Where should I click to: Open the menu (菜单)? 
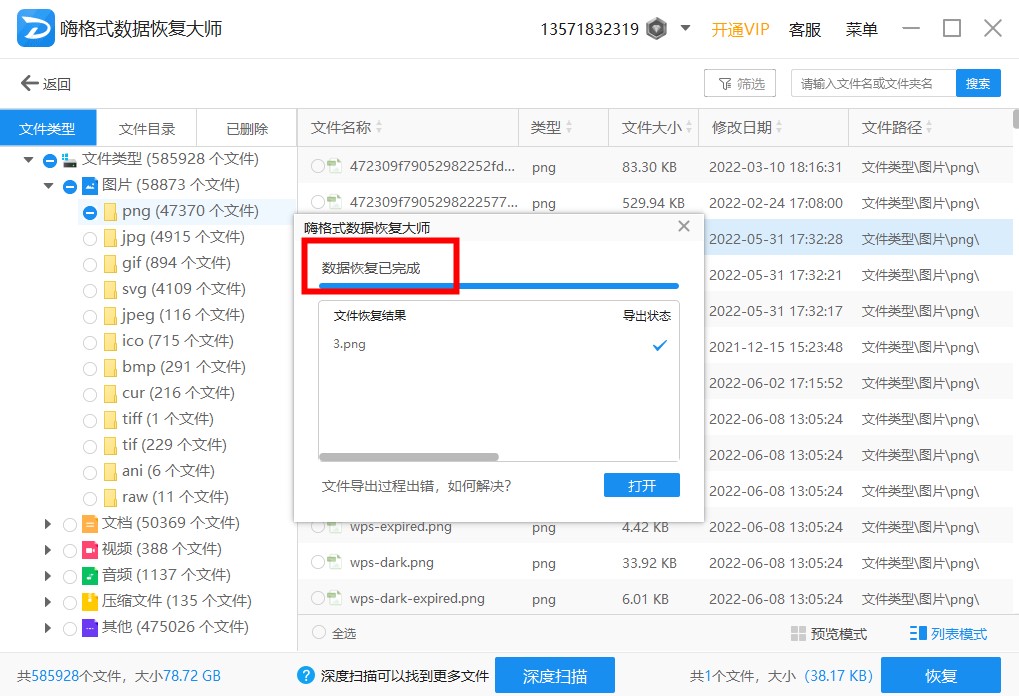pos(861,29)
